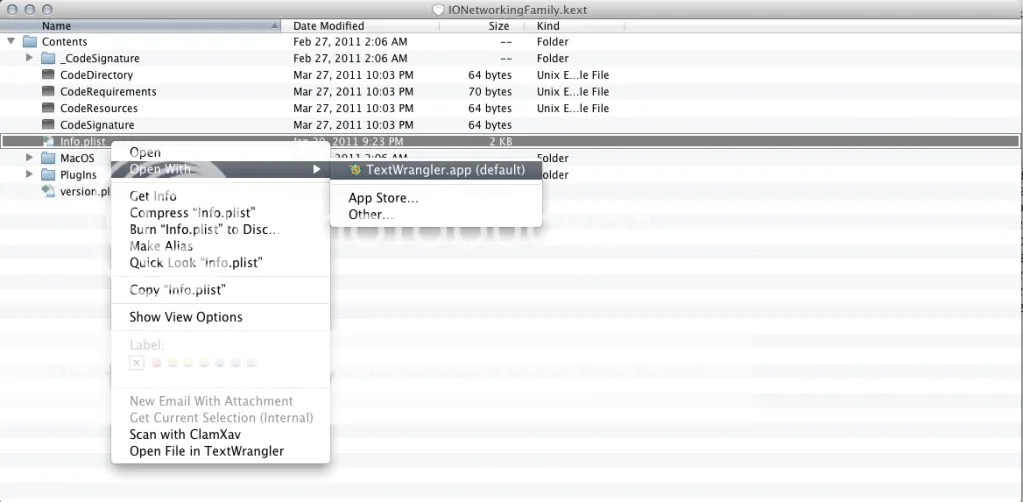
Task: Click the _CodeSignature folder icon
Action: [48, 58]
